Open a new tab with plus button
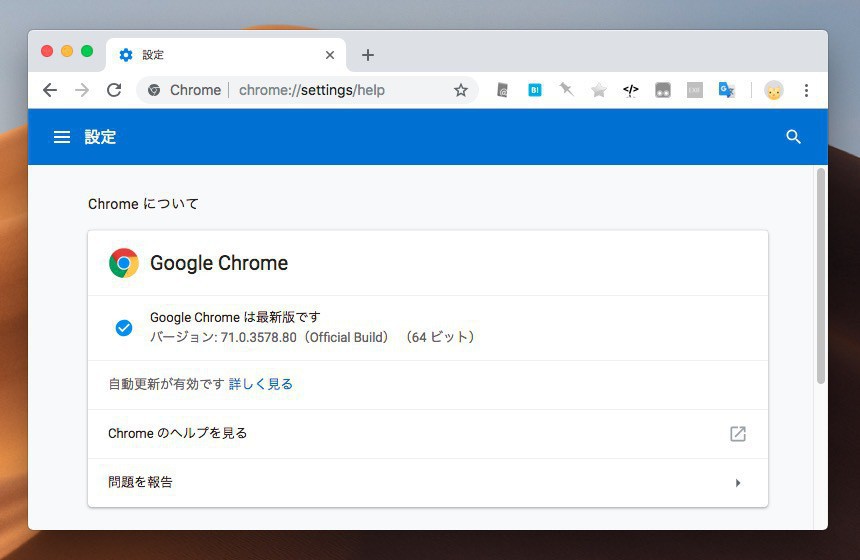This screenshot has height=560, width=860. 368,55
